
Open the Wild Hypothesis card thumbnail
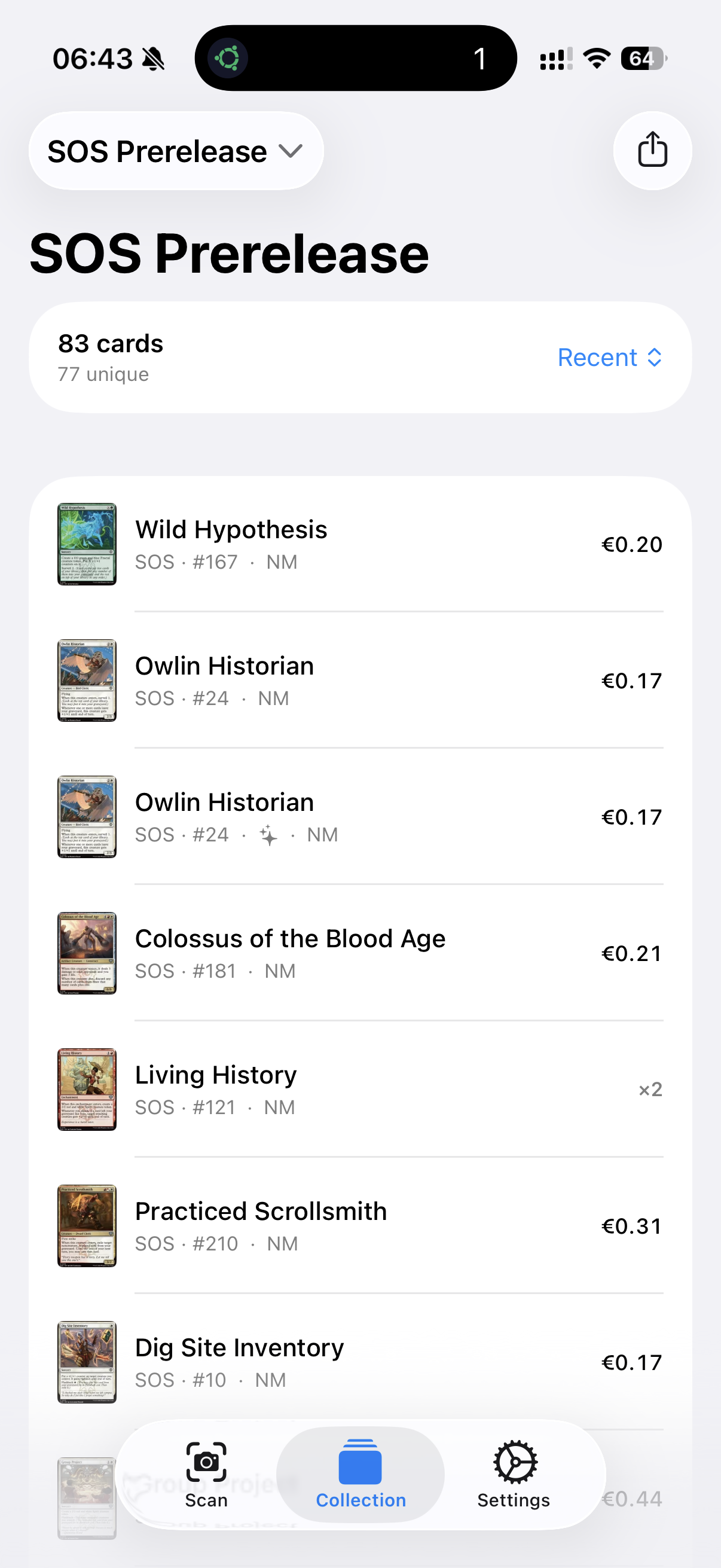pyautogui.click(x=87, y=544)
